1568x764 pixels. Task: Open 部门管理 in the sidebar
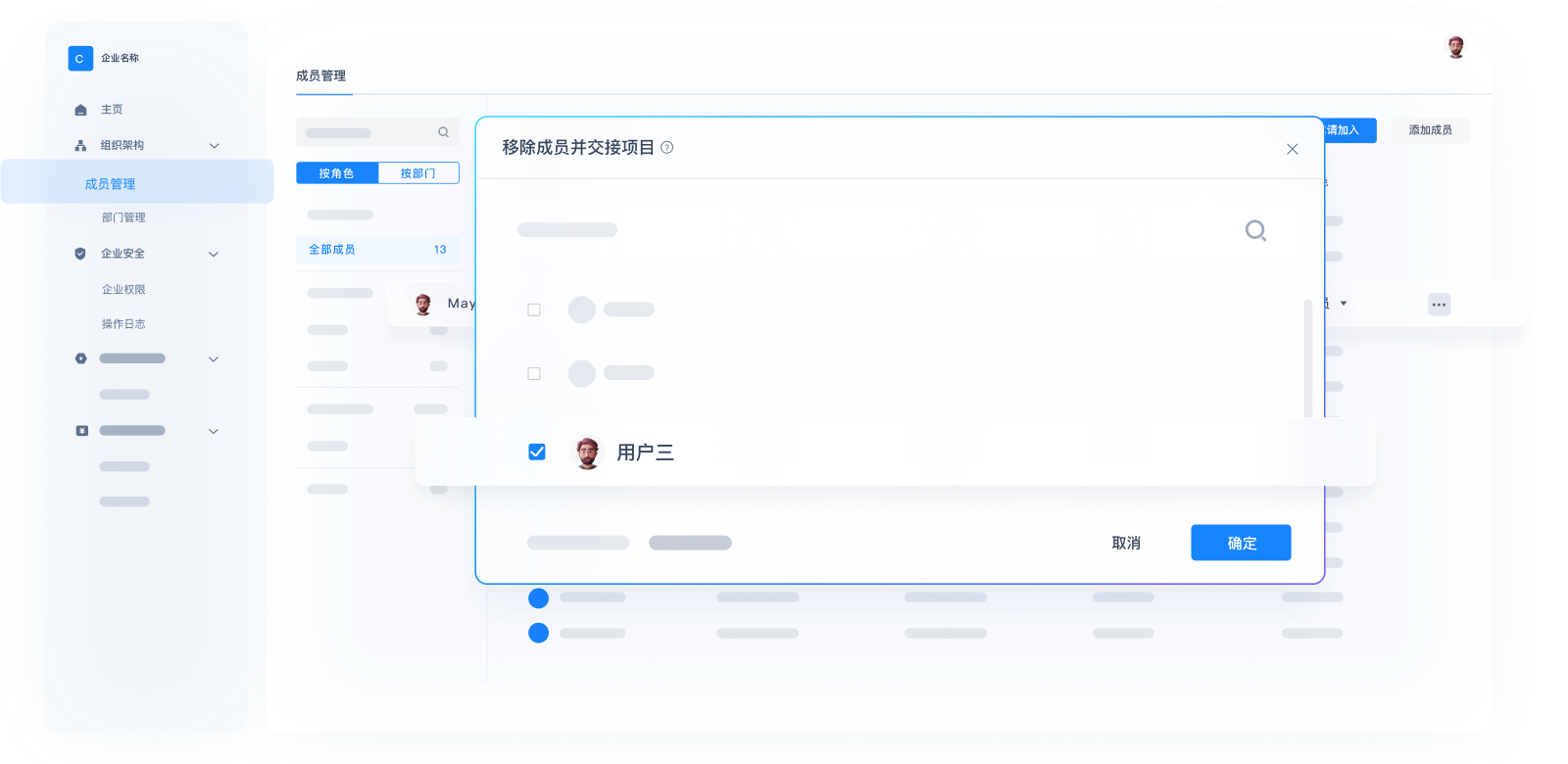123,217
